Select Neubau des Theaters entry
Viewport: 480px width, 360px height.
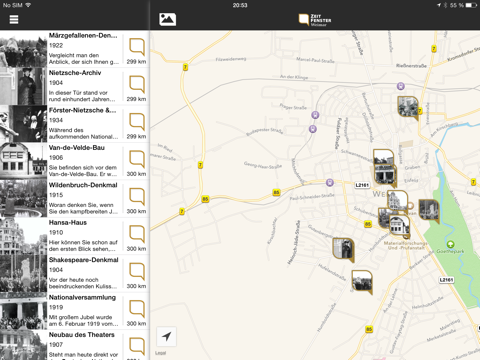(74, 345)
